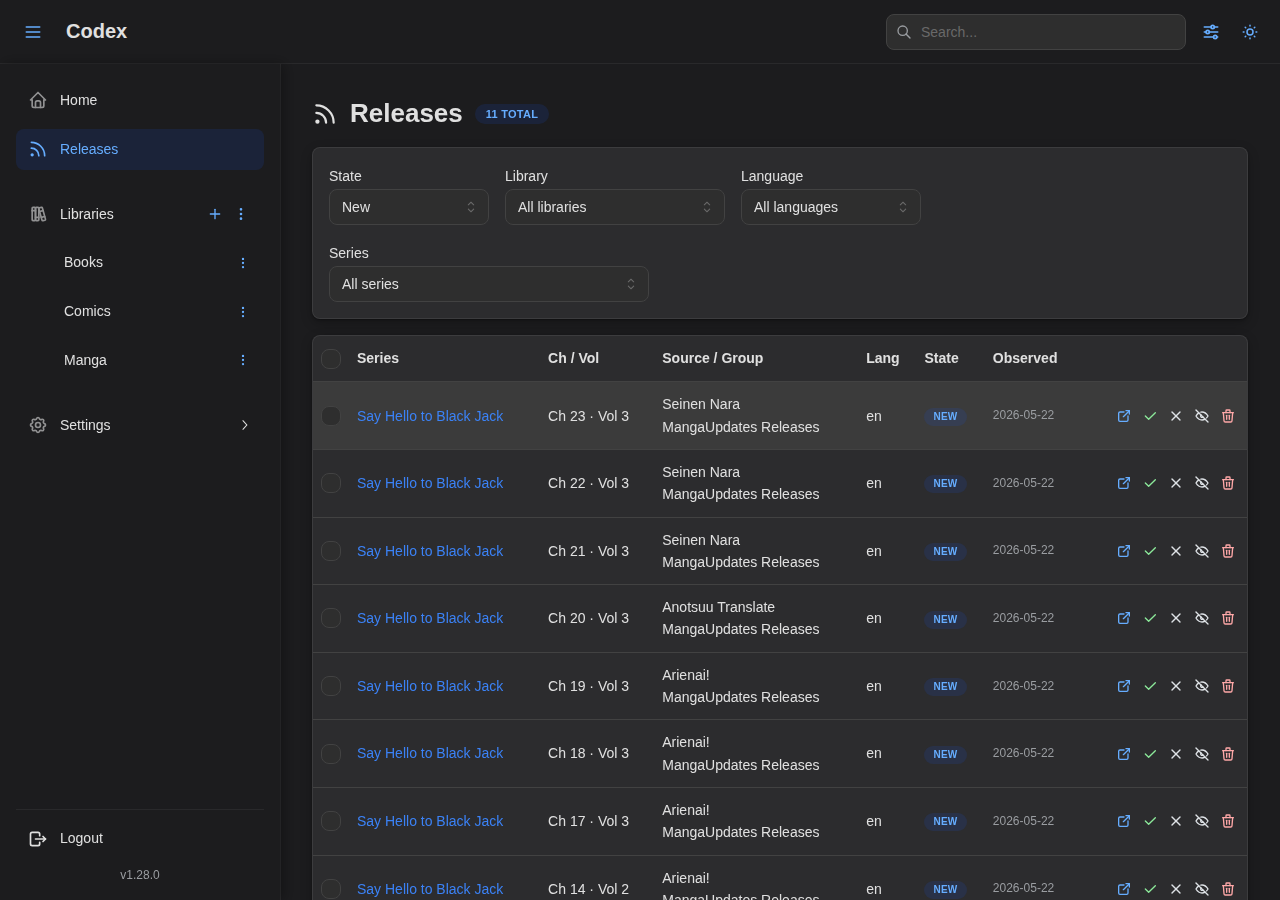
Task: Select the Ch 22 release checkbox
Action: click(x=331, y=483)
